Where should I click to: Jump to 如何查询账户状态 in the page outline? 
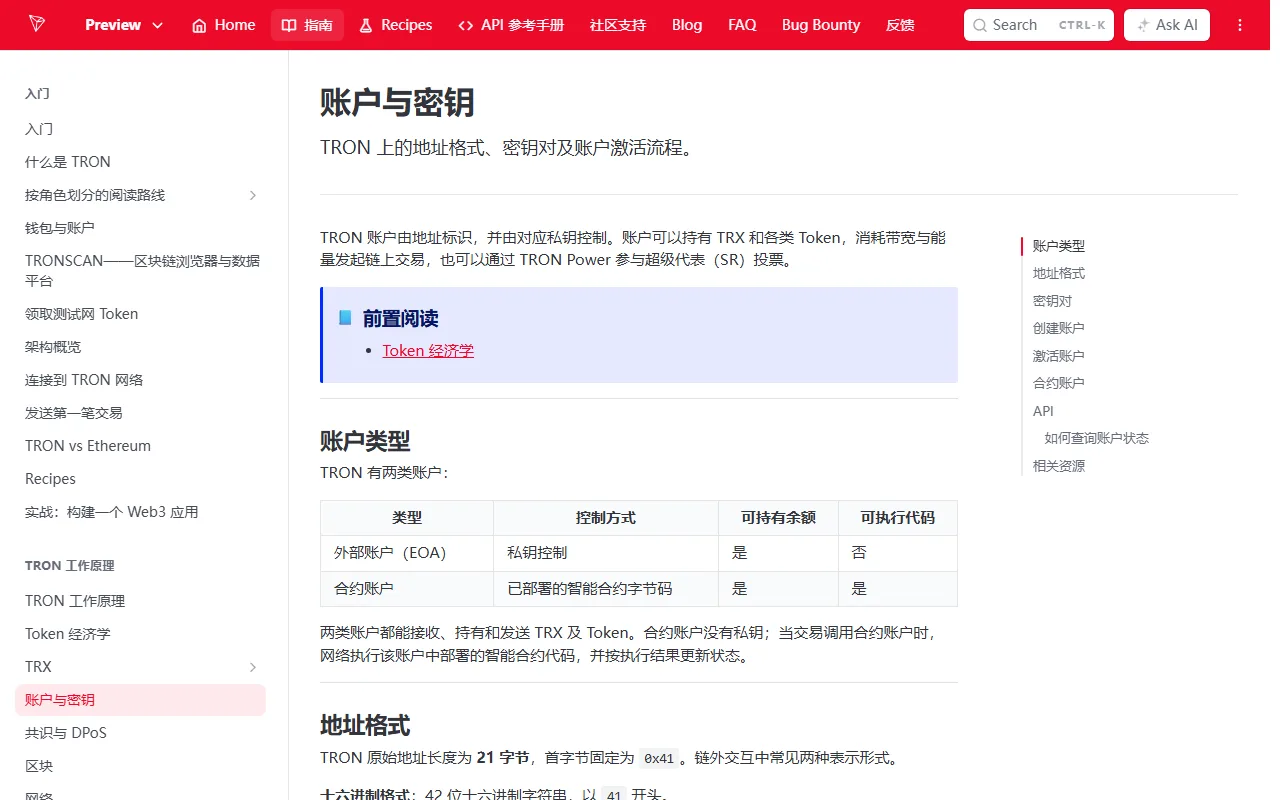[1097, 438]
